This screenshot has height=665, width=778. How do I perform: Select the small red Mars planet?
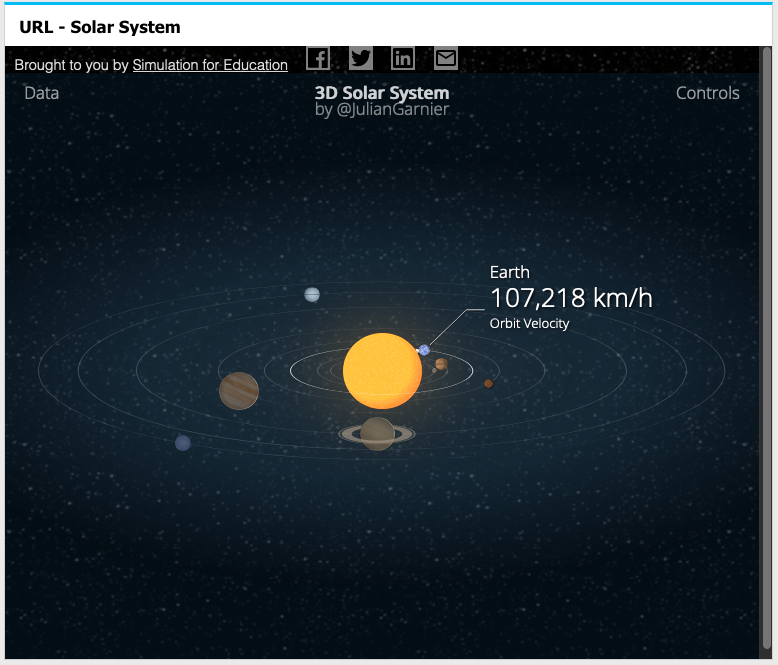pyautogui.click(x=489, y=384)
